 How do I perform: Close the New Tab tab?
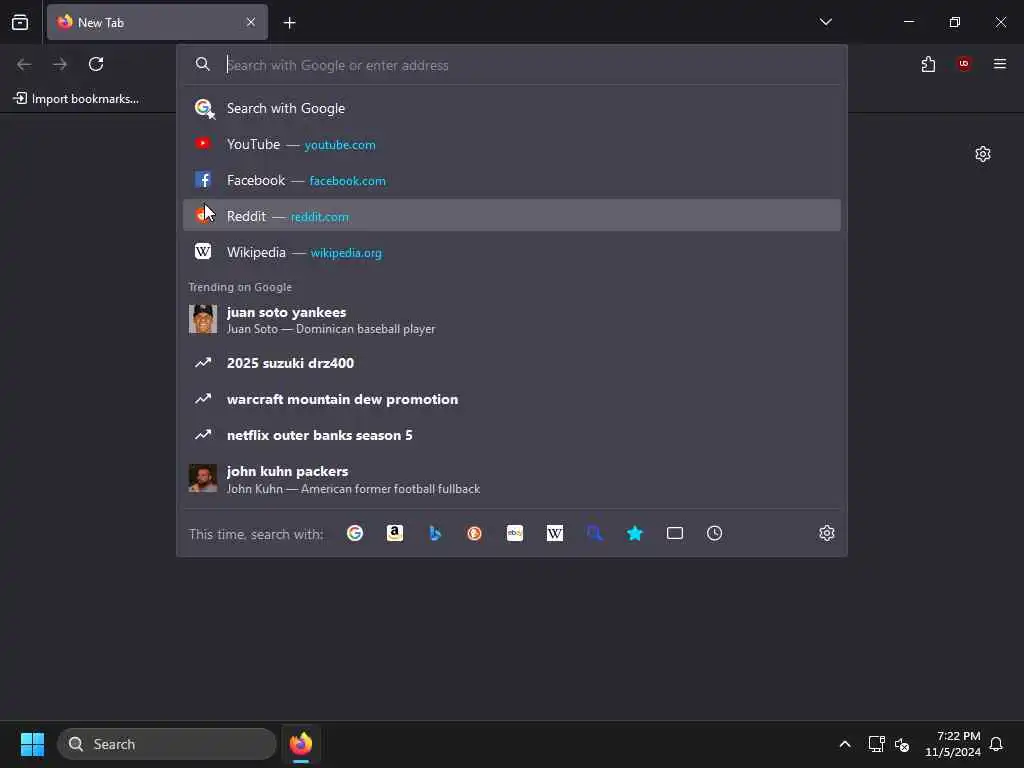point(251,22)
